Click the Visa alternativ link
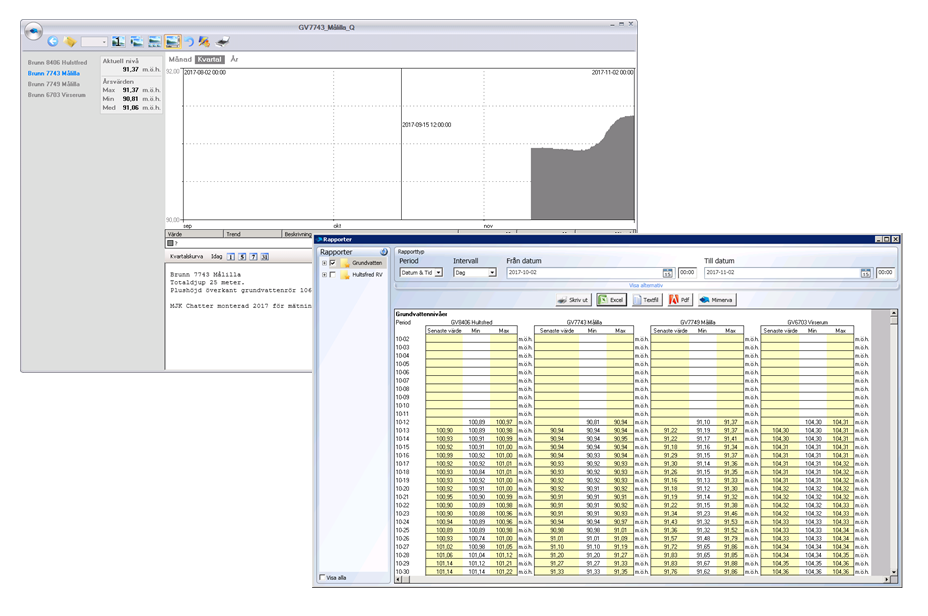 coord(646,285)
